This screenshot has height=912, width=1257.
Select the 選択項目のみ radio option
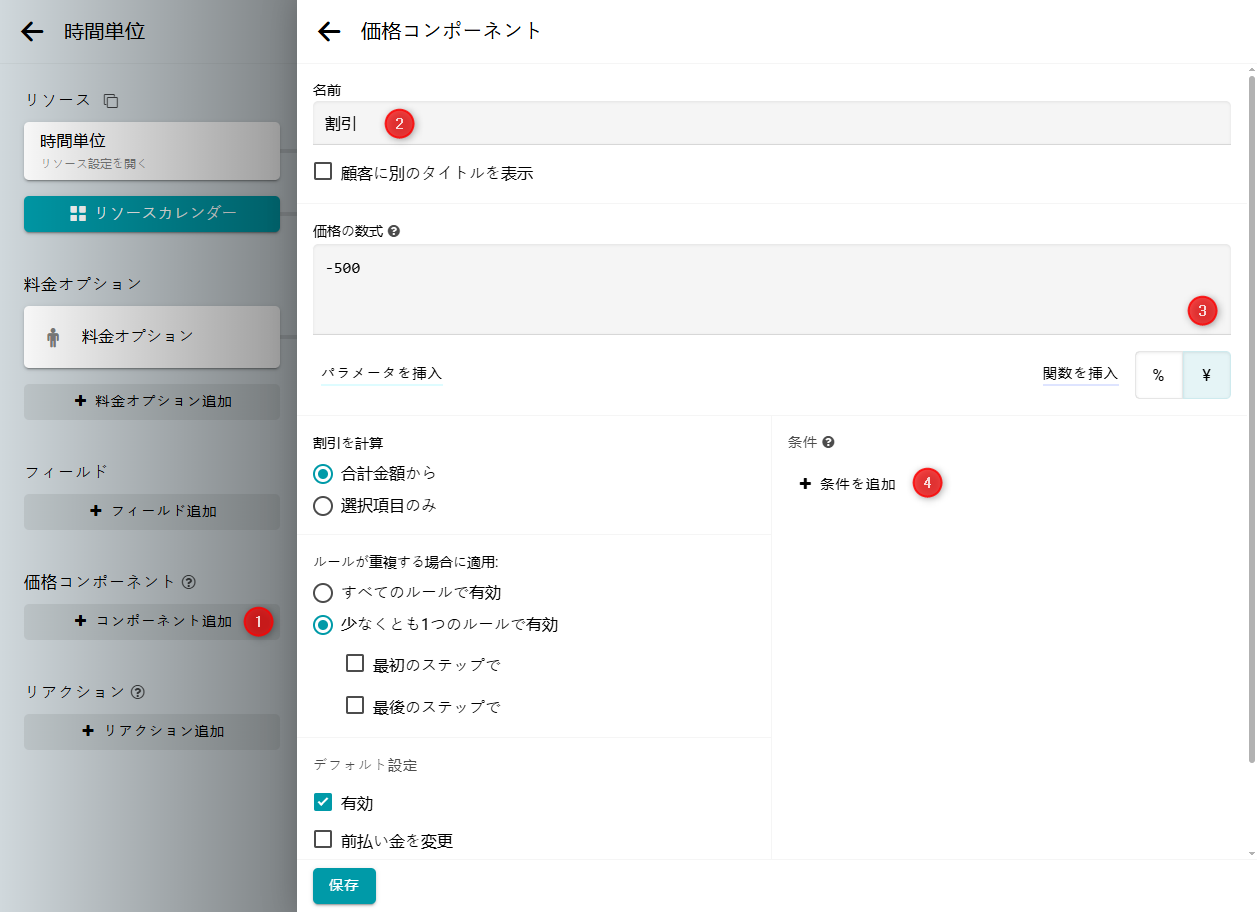tap(323, 506)
